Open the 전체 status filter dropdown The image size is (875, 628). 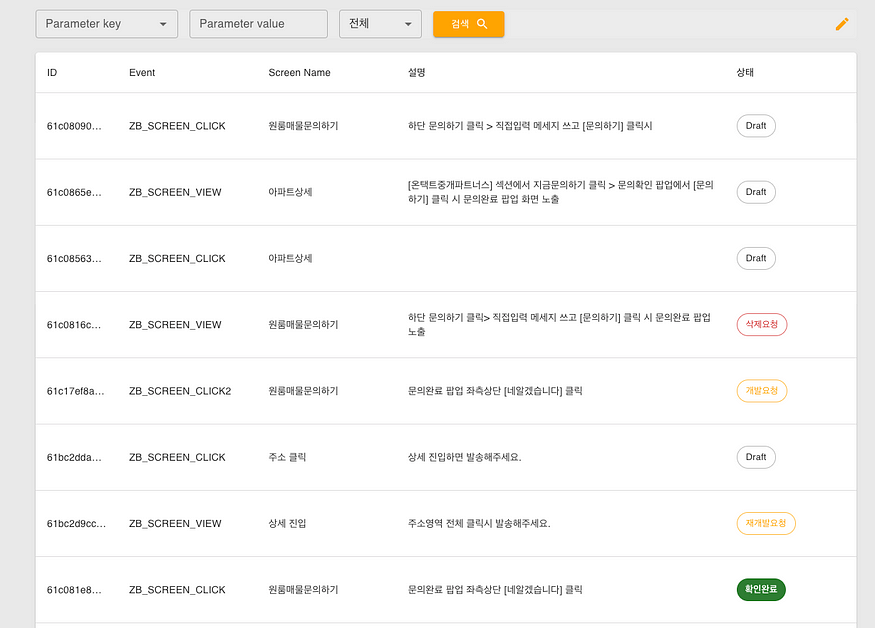380,24
